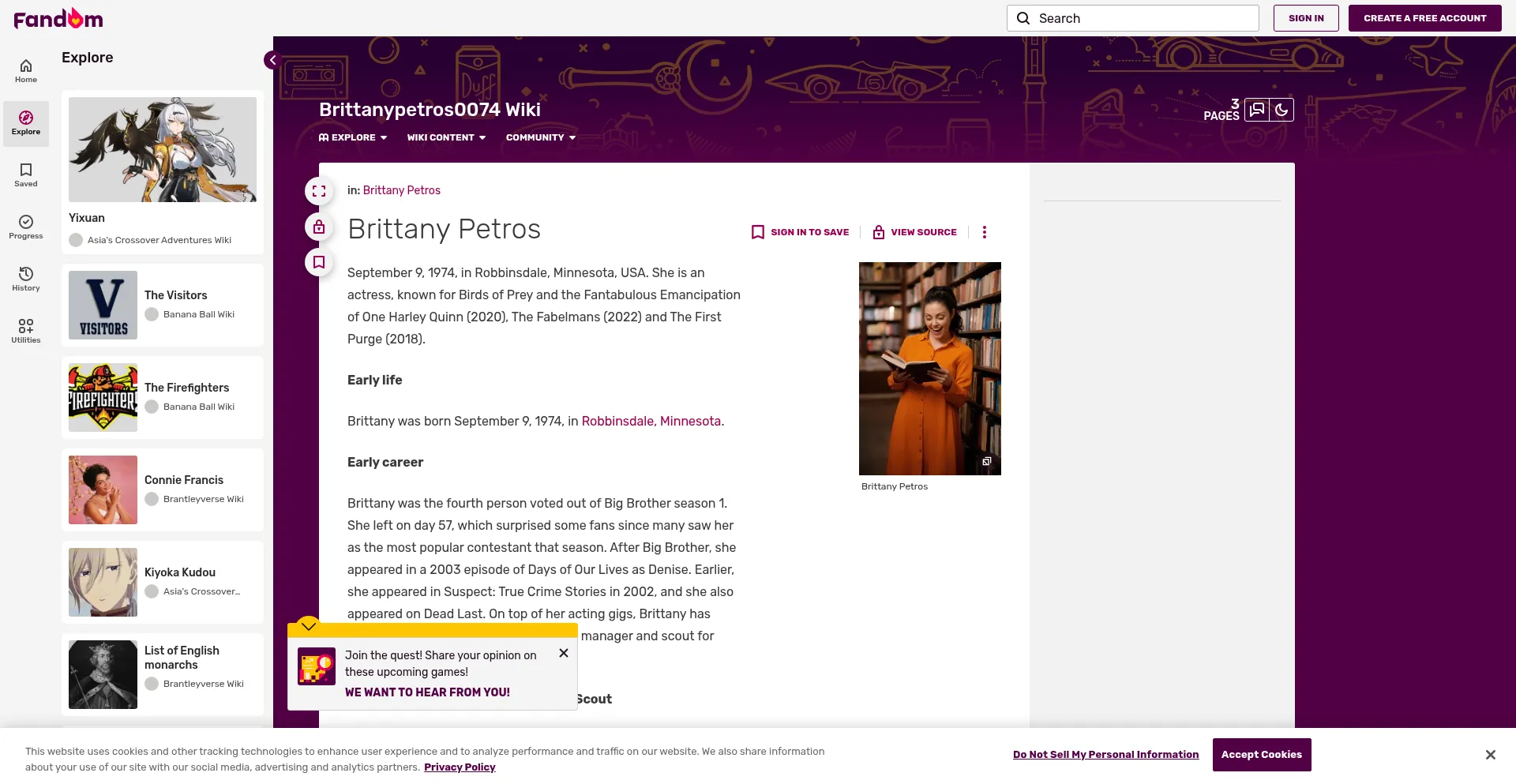The height and width of the screenshot is (784, 1516).
Task: Click the Brittany Petros image caption
Action: coord(895,486)
